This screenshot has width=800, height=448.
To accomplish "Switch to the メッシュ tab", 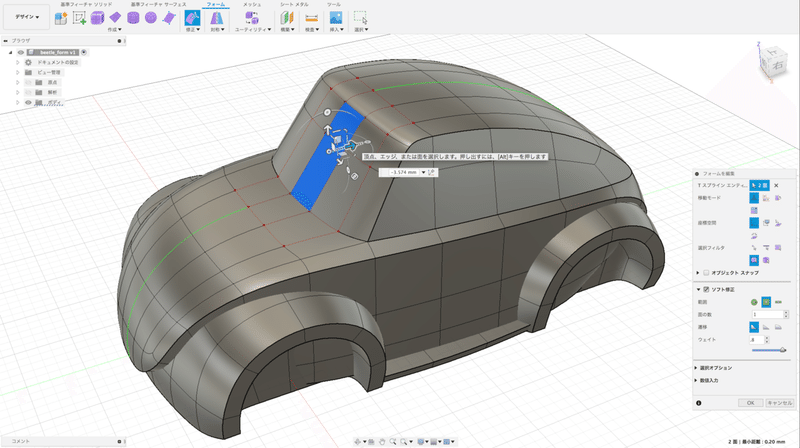I will [x=253, y=5].
